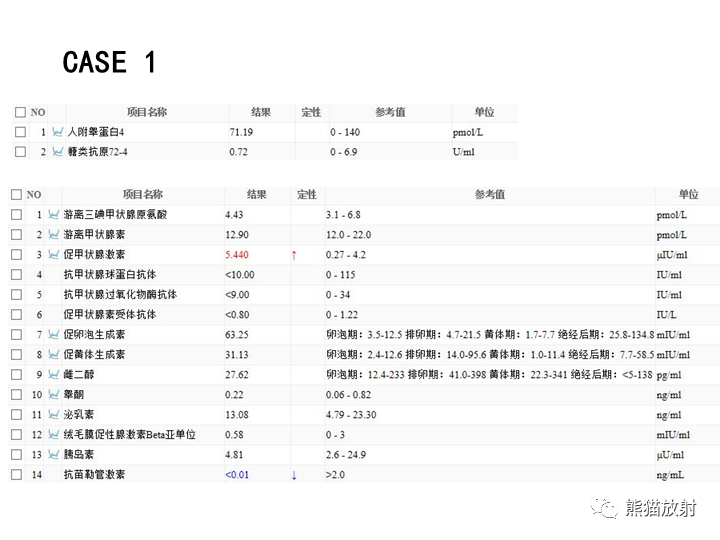This screenshot has width=720, height=540.
Task: Check the box for 促卵泡生成素 row
Action: 17,334
